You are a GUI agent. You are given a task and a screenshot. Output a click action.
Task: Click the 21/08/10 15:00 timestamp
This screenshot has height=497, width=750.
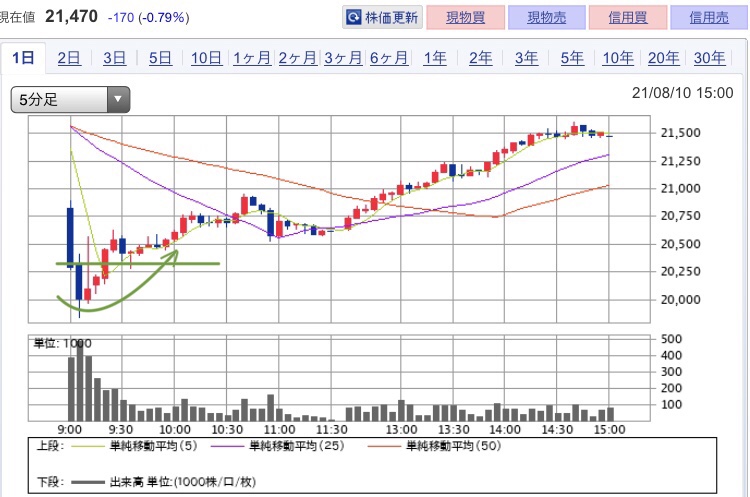[682, 93]
